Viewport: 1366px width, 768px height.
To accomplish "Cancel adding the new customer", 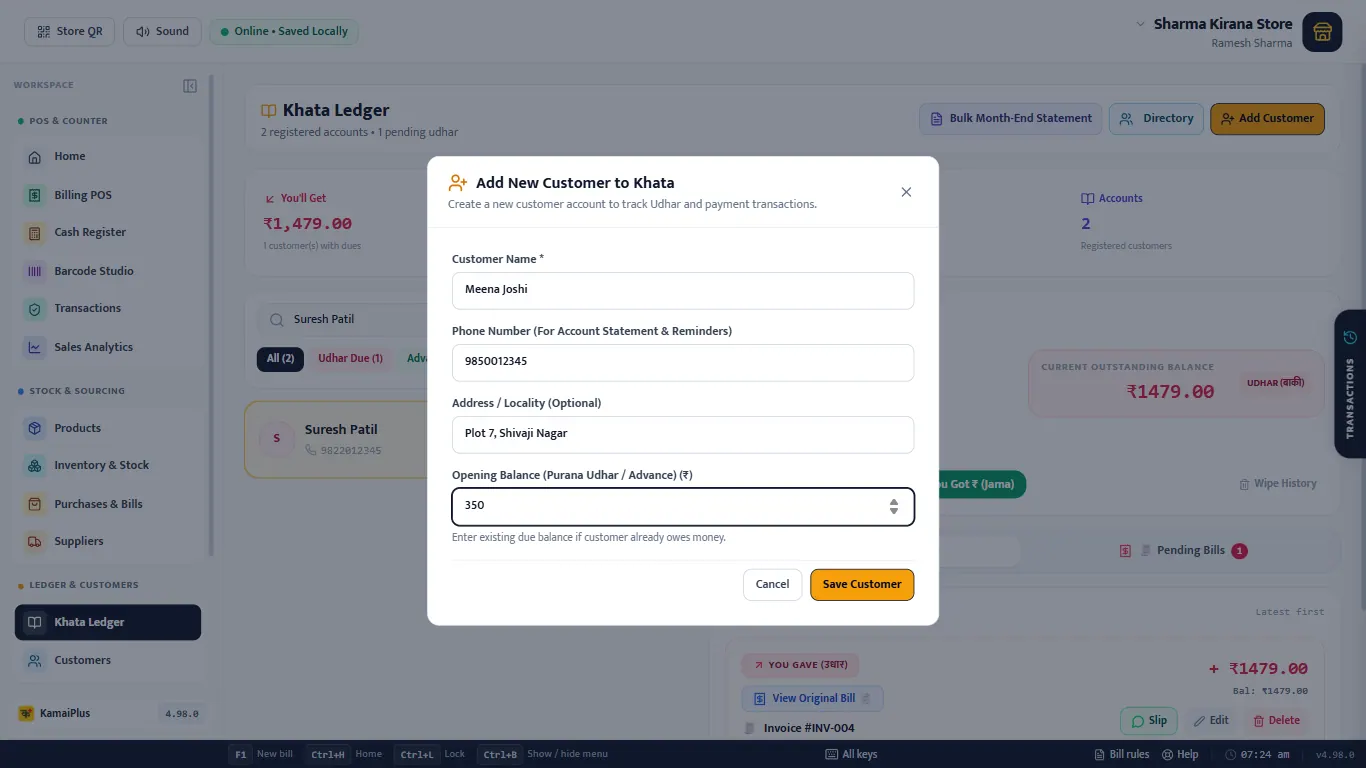I will [x=772, y=585].
